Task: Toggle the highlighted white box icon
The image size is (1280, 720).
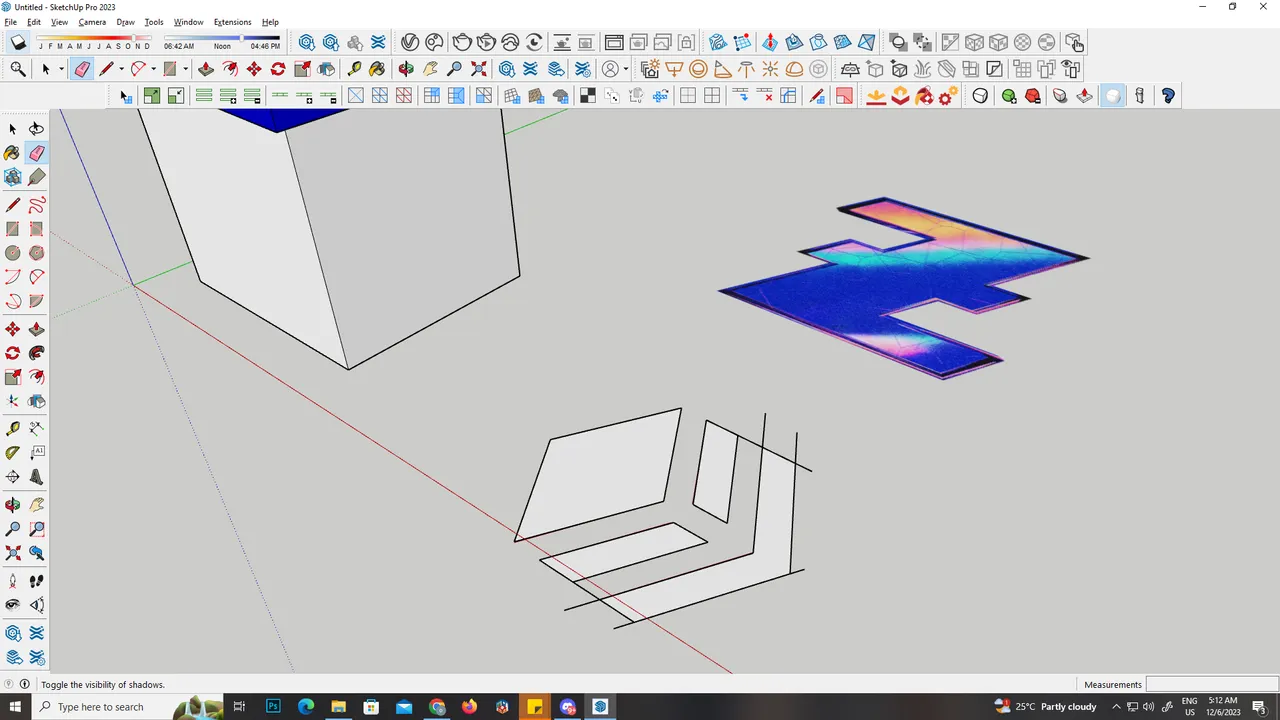Action: [x=1112, y=96]
